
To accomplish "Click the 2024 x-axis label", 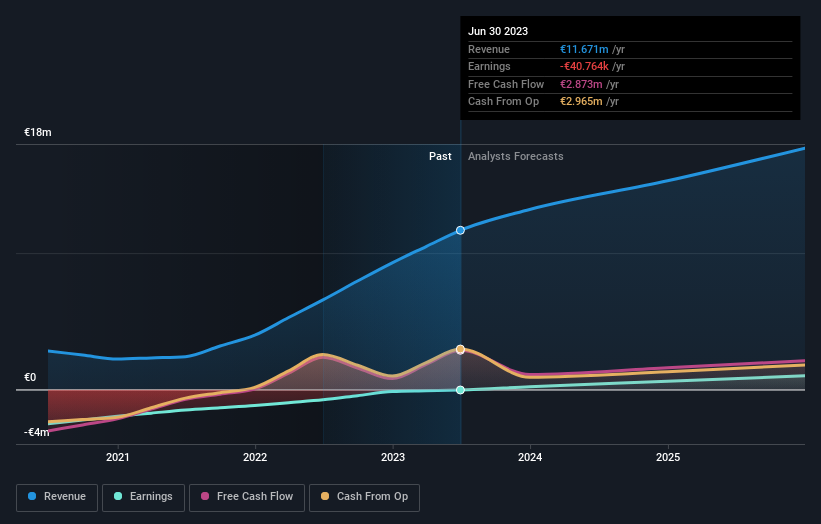I will (530, 458).
